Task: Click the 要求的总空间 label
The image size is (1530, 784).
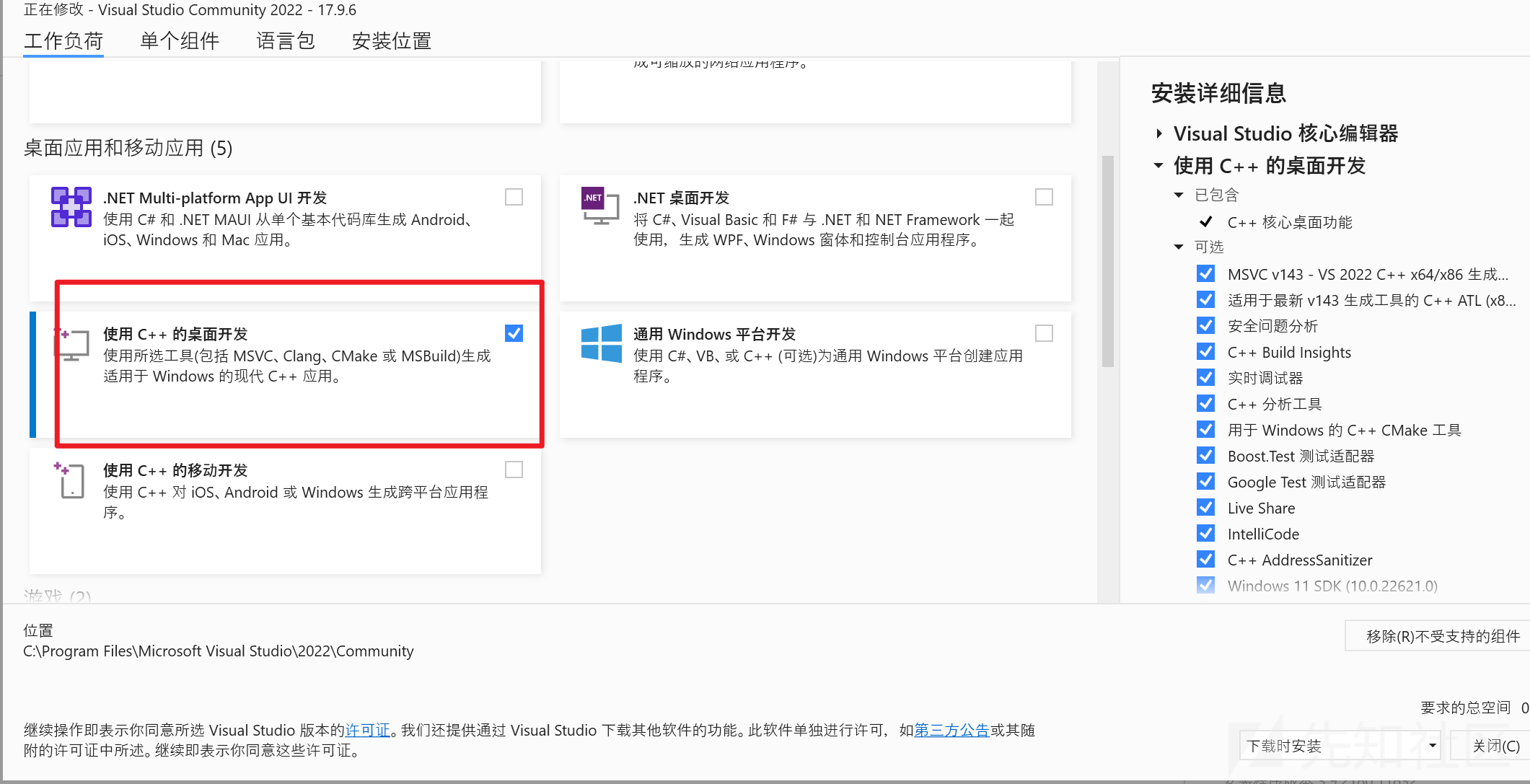Action: point(1466,708)
